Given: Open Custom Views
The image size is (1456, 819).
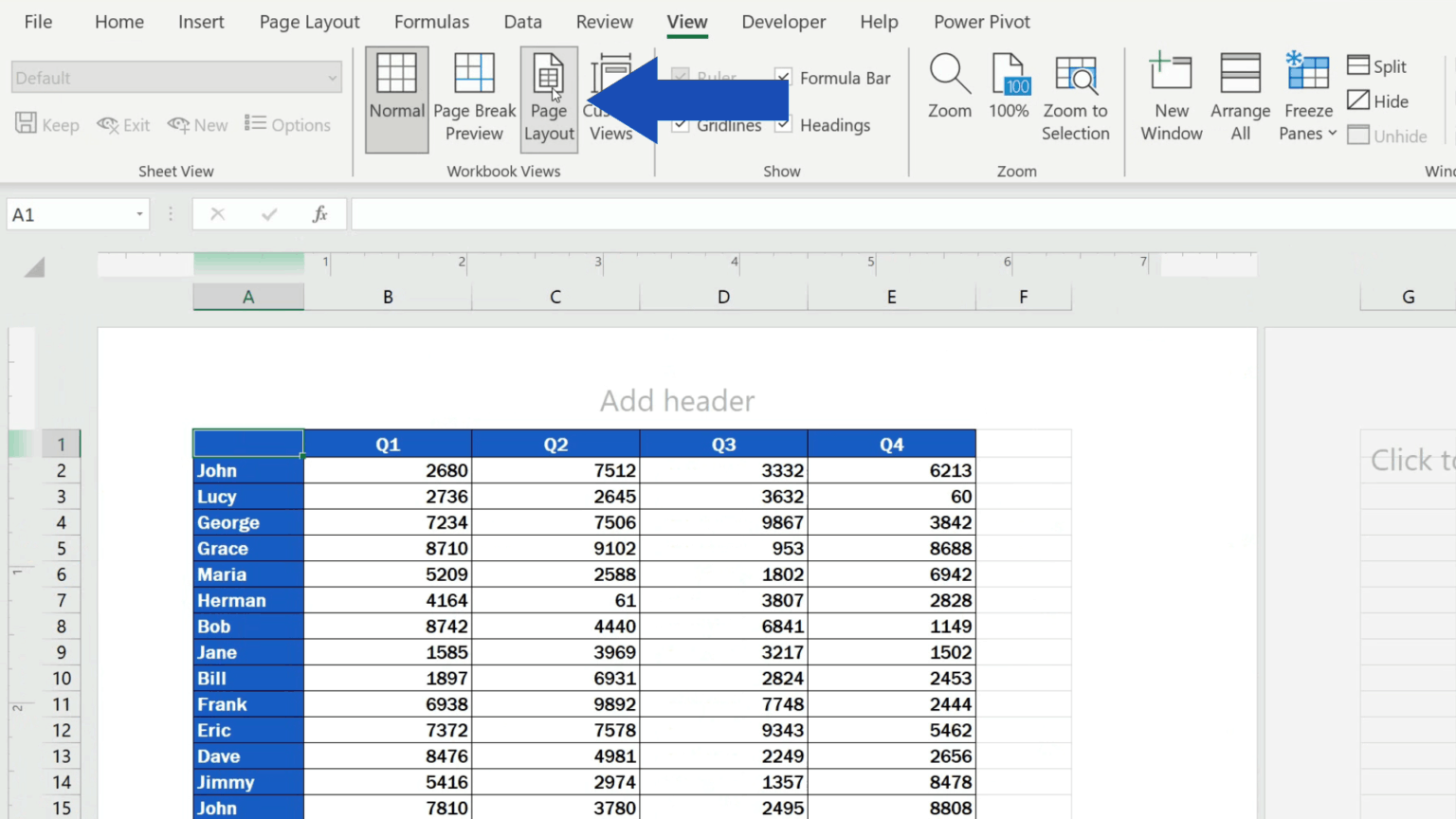Looking at the screenshot, I should tap(610, 98).
